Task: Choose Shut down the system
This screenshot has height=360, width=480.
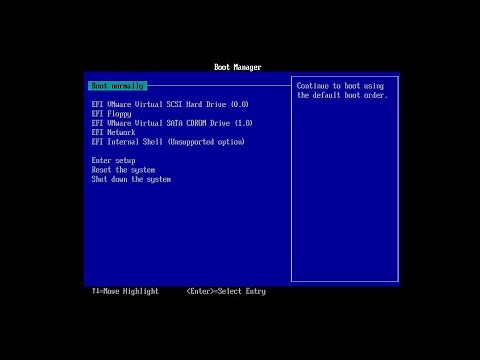Action: (131, 179)
